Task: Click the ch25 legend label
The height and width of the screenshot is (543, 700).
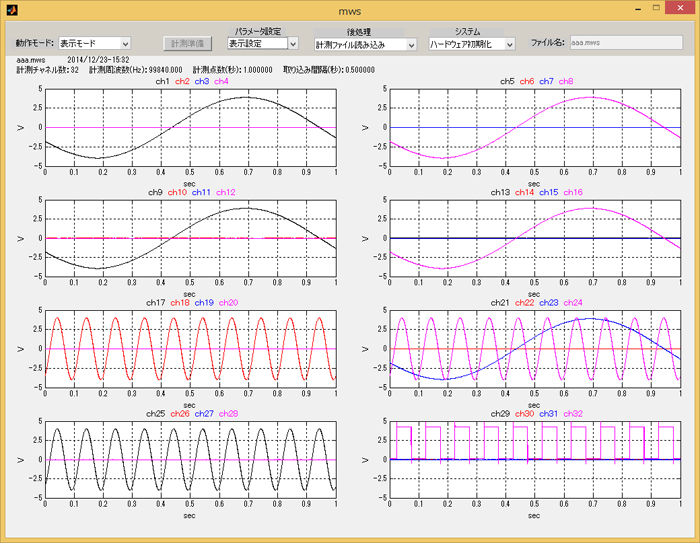Action: [156, 414]
